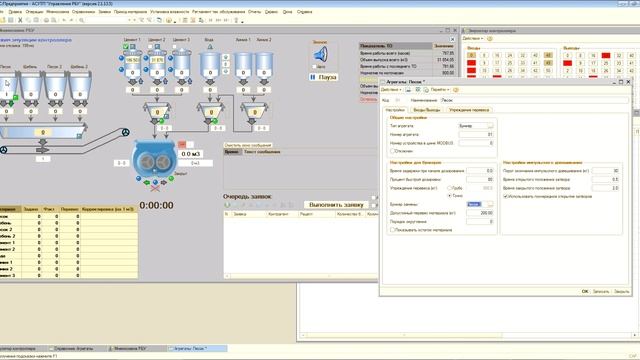Toggle Использовать поочередное открытие затворов checkbox
640x360 pixels.
505,196
